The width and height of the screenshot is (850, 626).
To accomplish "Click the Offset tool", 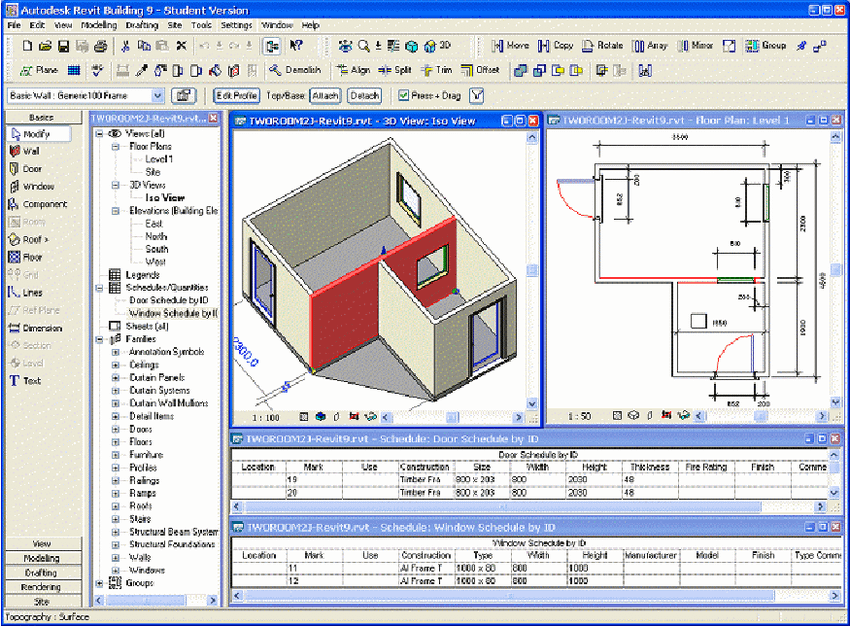I will 480,70.
